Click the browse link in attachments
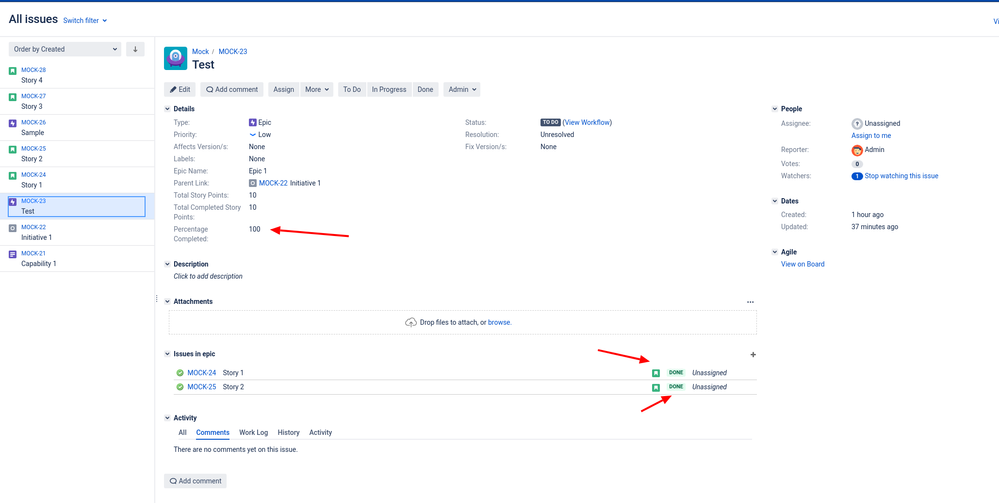The height and width of the screenshot is (503, 999). click(x=500, y=323)
